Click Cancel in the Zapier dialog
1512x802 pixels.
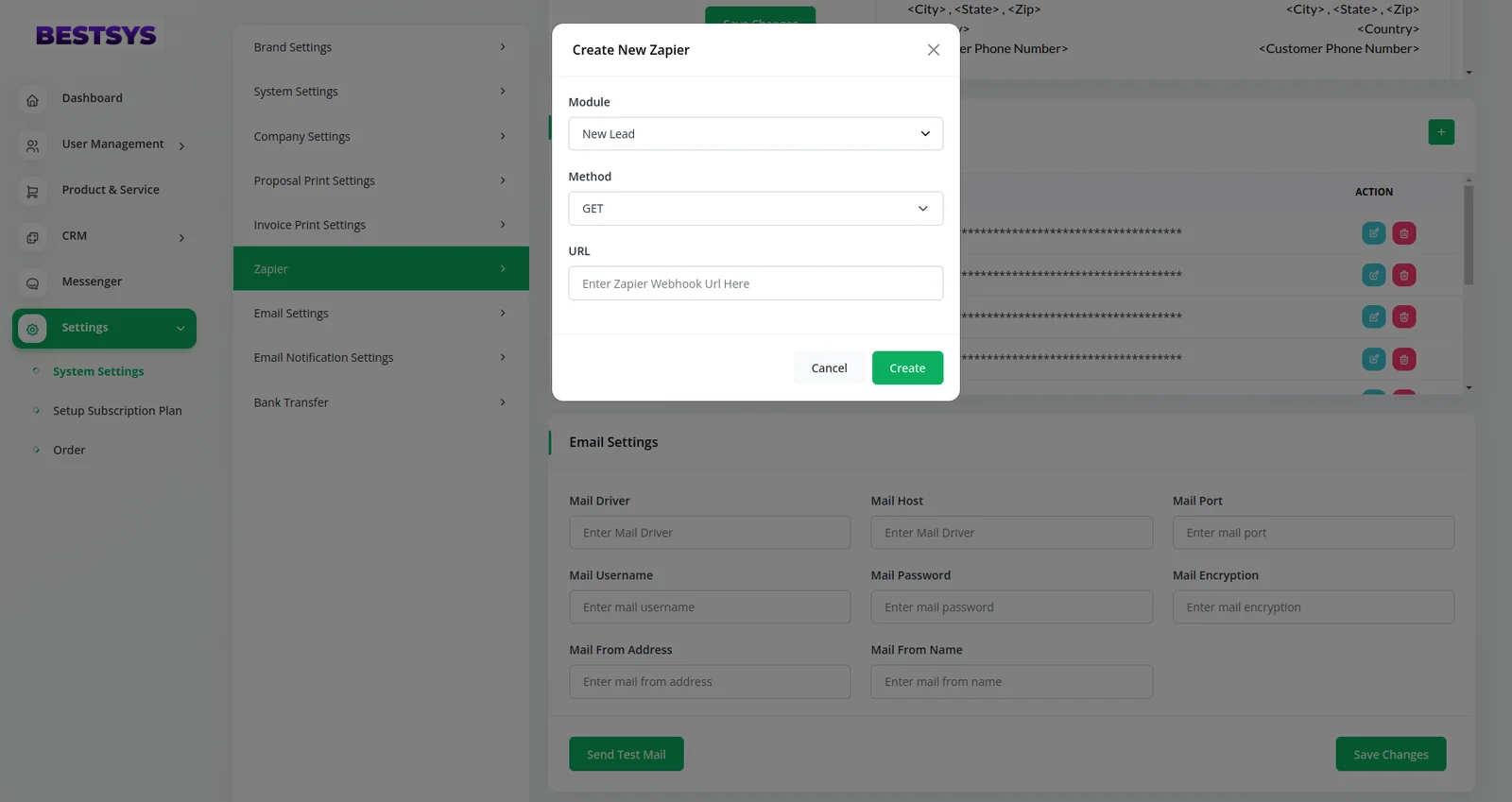tap(829, 368)
